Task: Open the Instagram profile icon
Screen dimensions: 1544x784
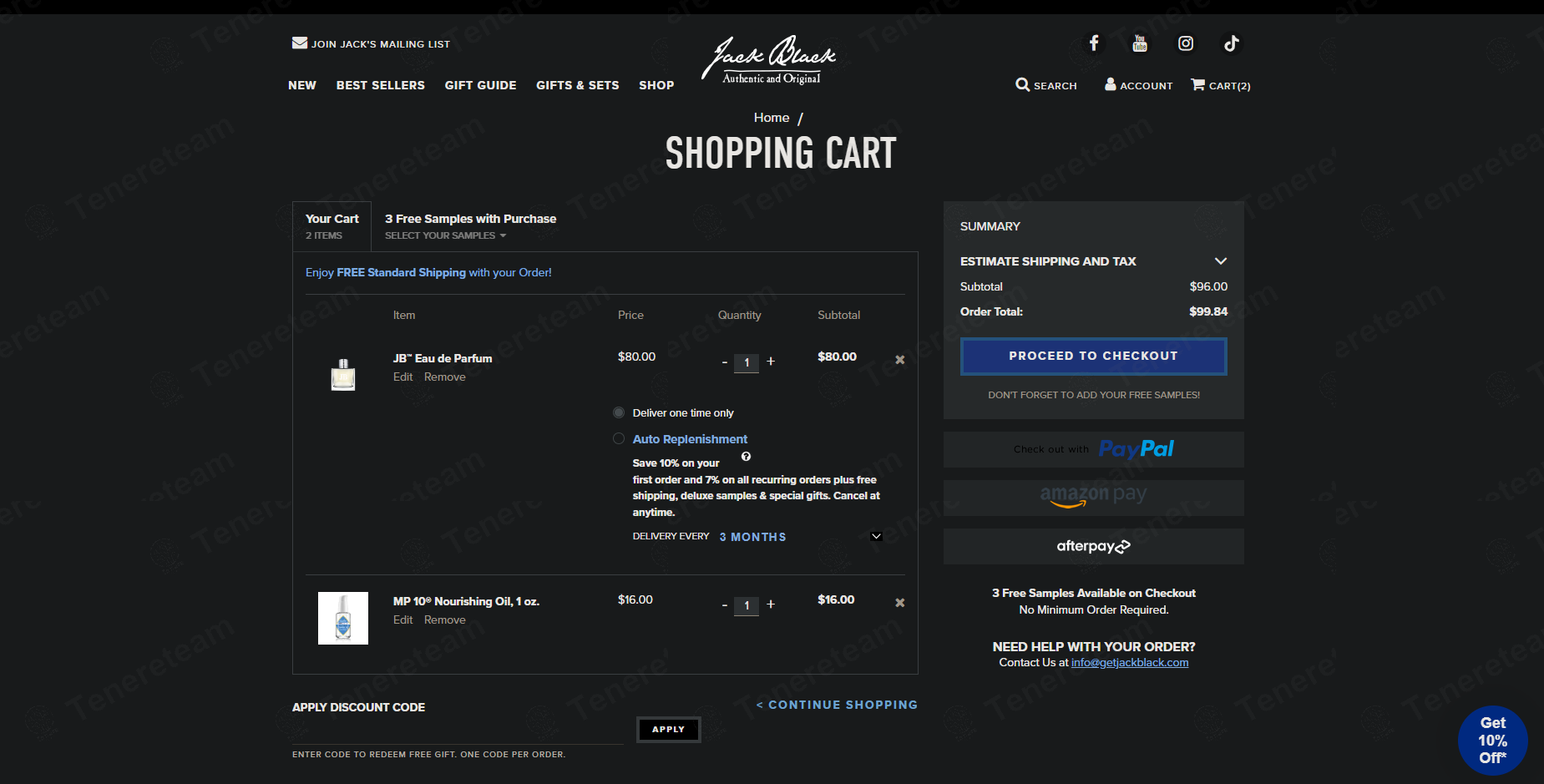Action: [x=1186, y=43]
